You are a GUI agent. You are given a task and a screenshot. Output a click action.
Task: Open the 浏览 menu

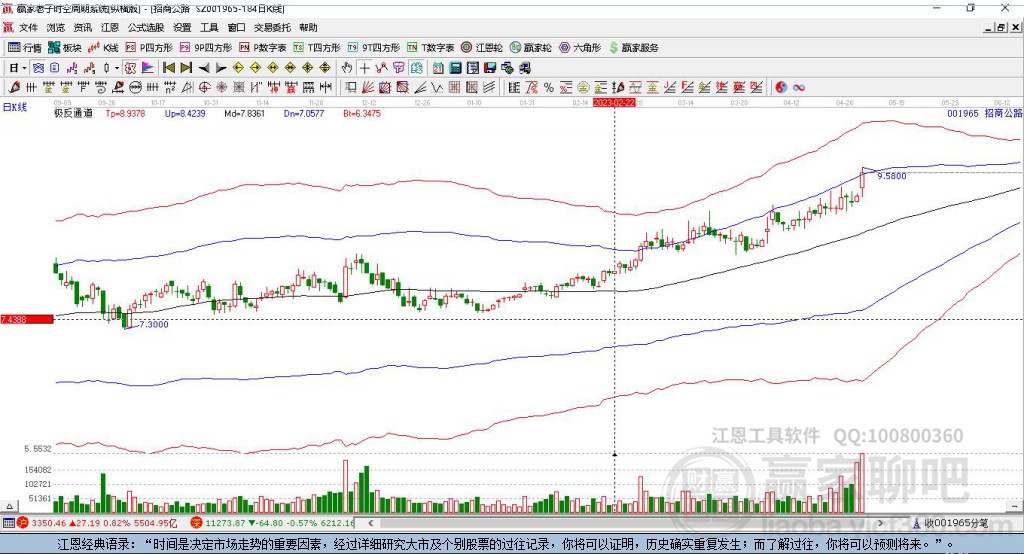(56, 27)
